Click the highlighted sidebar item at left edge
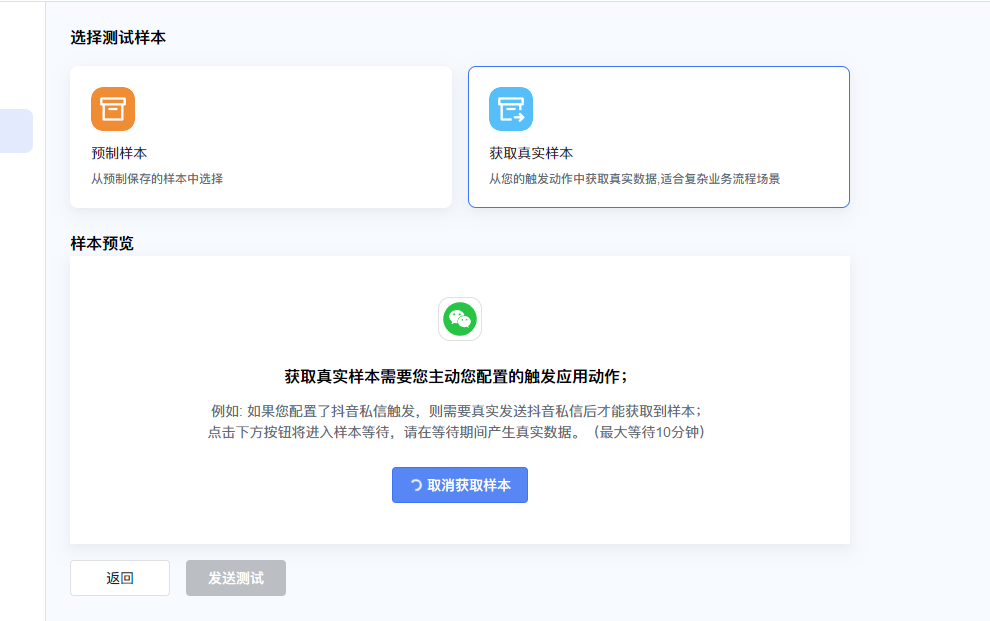This screenshot has width=990, height=621. click(x=16, y=131)
